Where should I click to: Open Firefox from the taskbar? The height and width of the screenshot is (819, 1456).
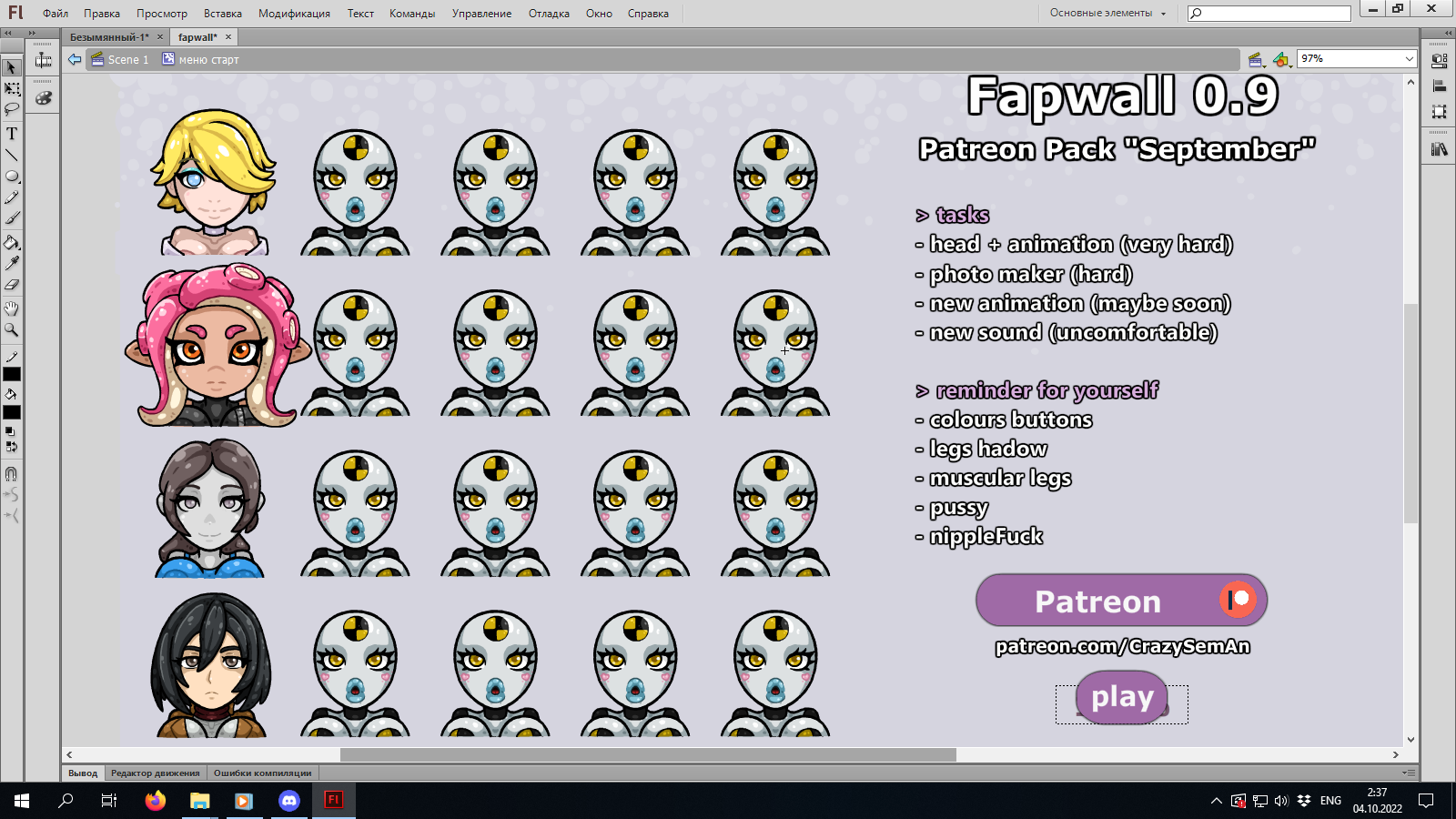tap(156, 801)
